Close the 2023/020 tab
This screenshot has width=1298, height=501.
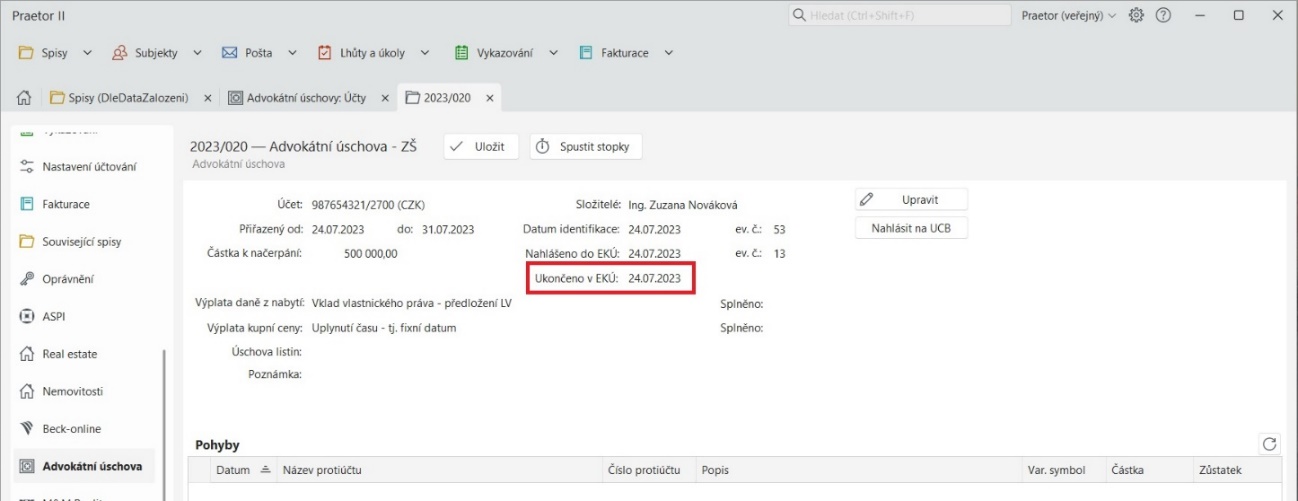[x=489, y=98]
